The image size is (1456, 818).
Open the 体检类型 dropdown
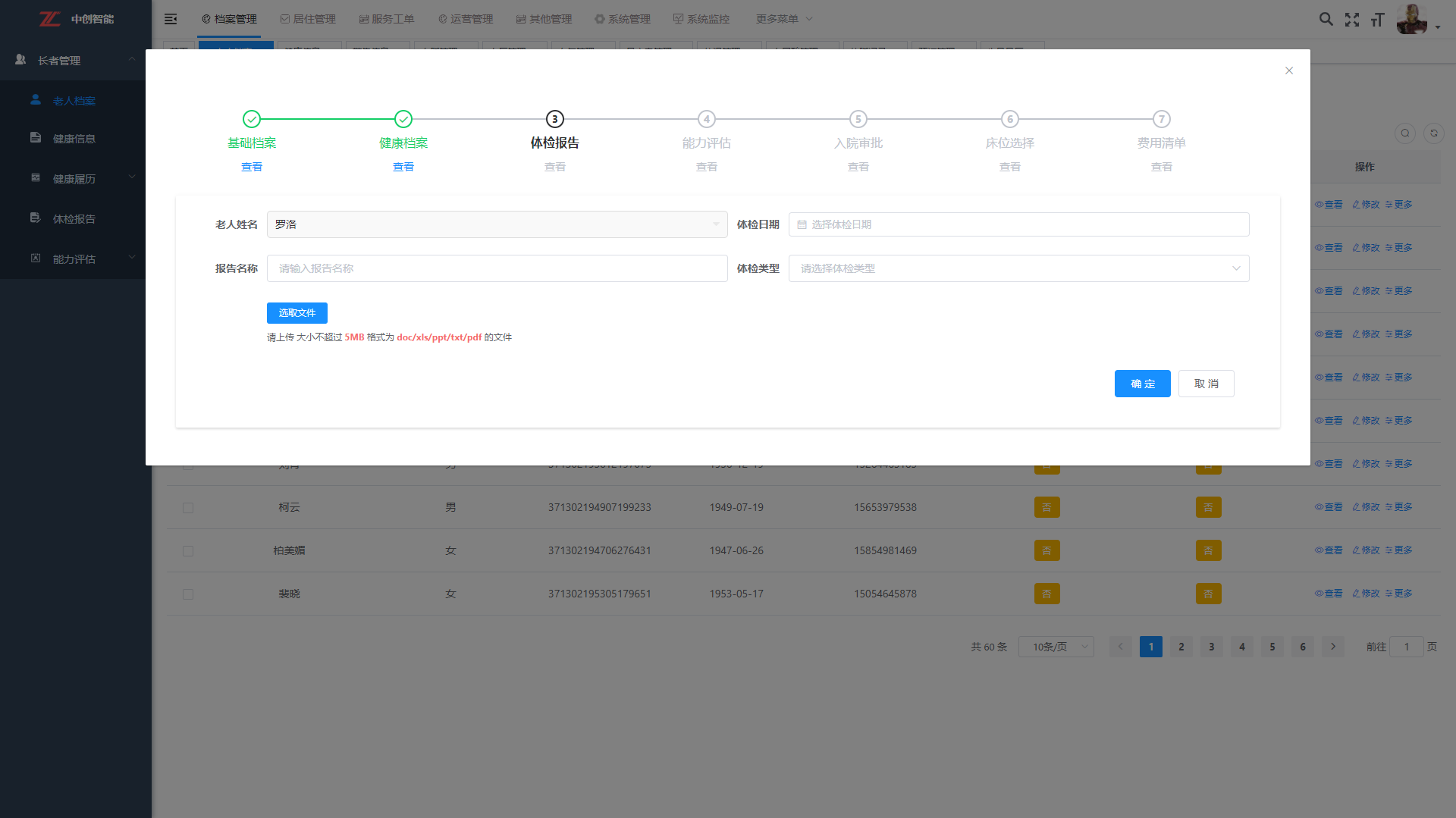1018,268
